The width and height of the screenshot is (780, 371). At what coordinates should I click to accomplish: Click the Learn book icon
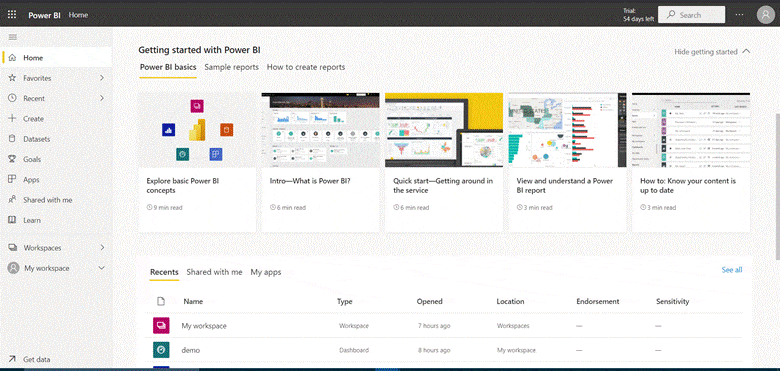(x=12, y=220)
